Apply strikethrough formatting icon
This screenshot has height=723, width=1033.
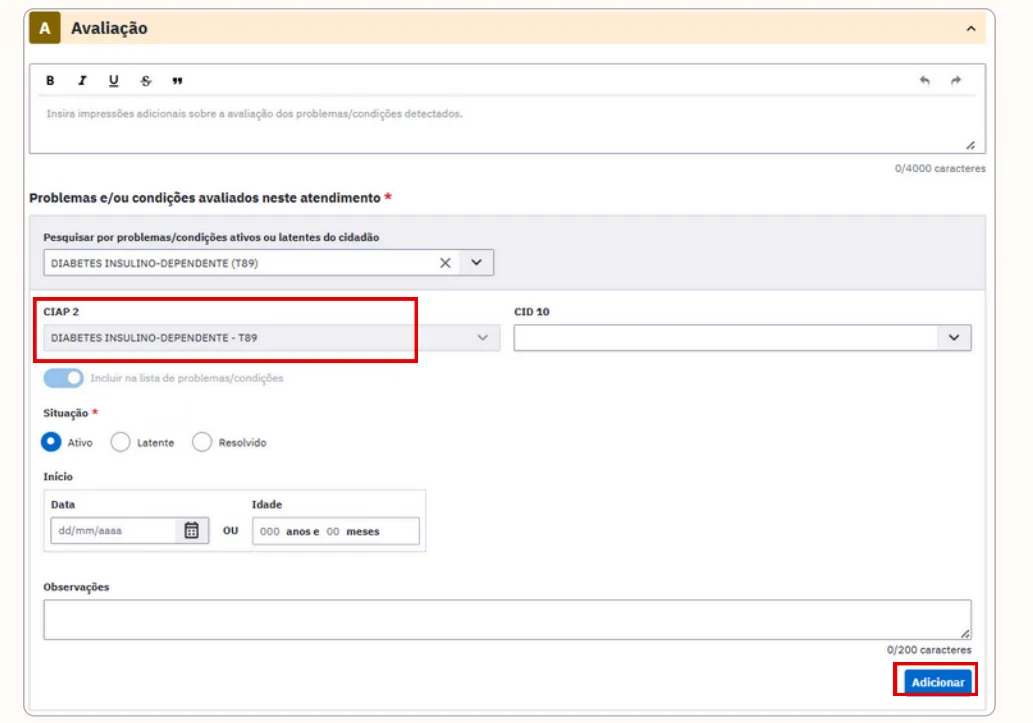[146, 80]
